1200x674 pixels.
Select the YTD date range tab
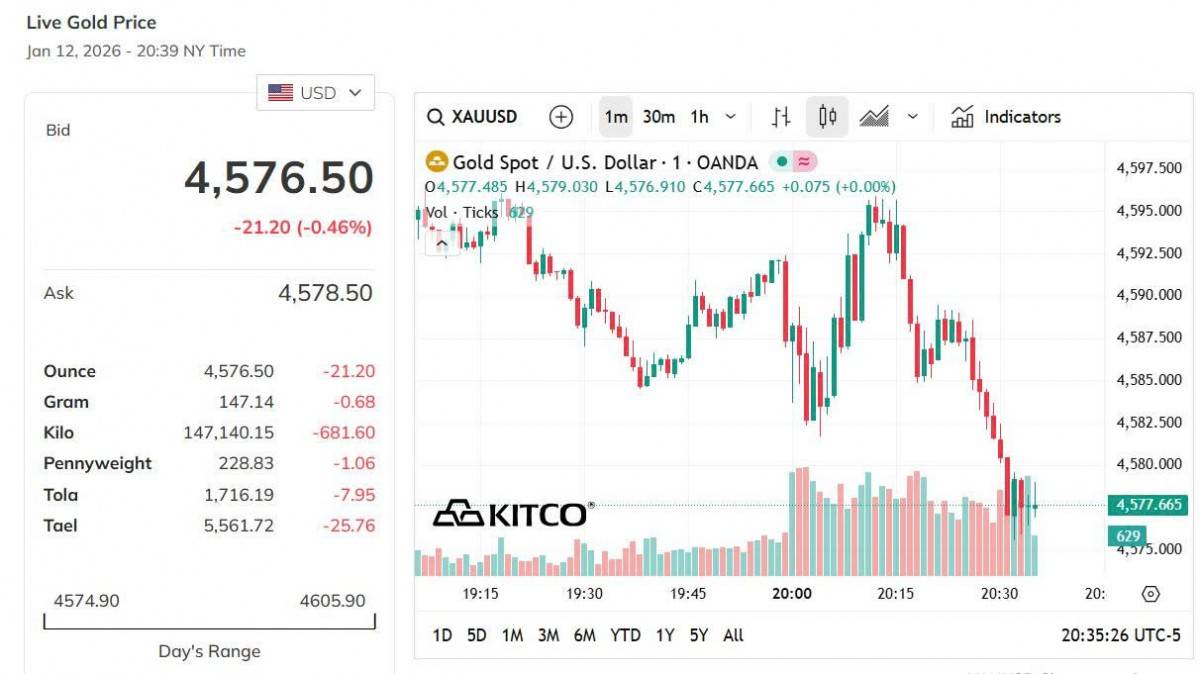pyautogui.click(x=625, y=635)
